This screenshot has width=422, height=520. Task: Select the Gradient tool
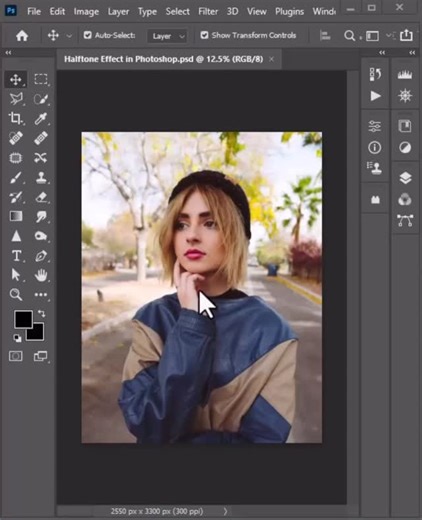[16, 217]
